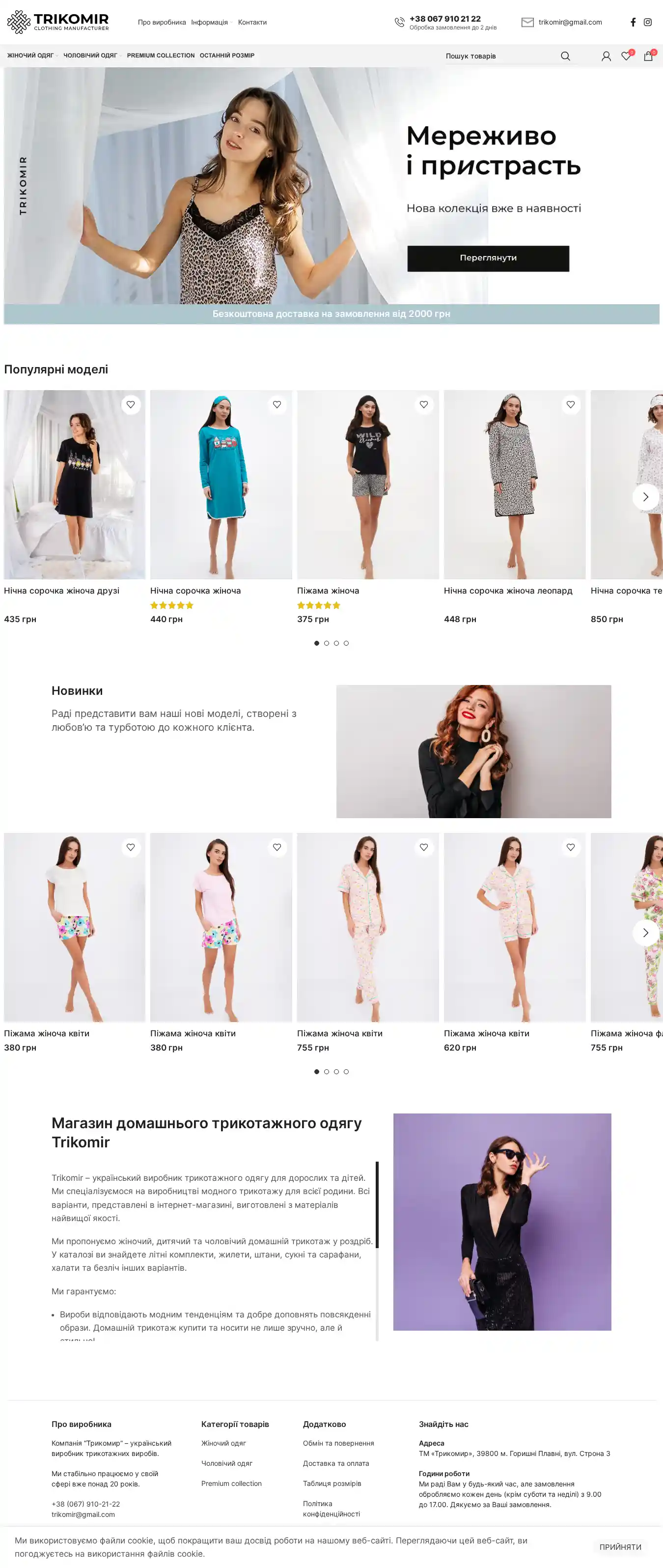Screen dimensions: 663x1568
Task: Click the search magnifier icon
Action: pos(565,56)
